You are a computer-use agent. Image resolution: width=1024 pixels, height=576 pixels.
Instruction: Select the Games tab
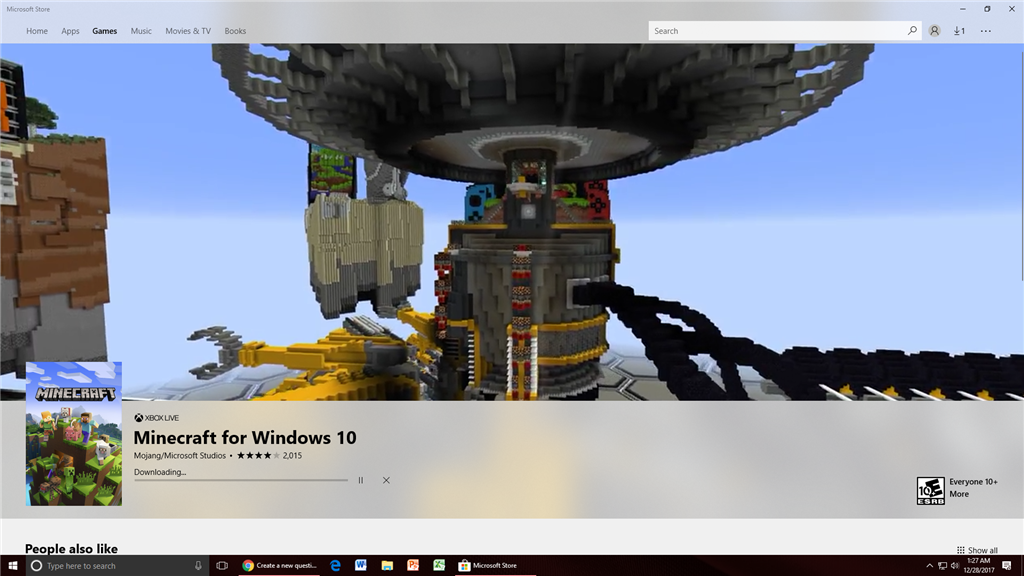pyautogui.click(x=104, y=31)
